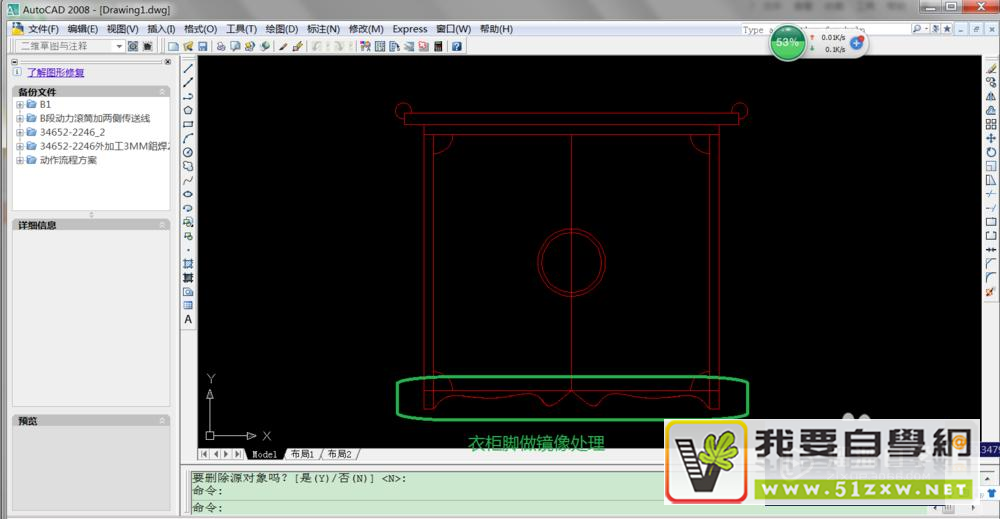This screenshot has width=1000, height=519.
Task: Select the Array tool
Action: (990, 124)
